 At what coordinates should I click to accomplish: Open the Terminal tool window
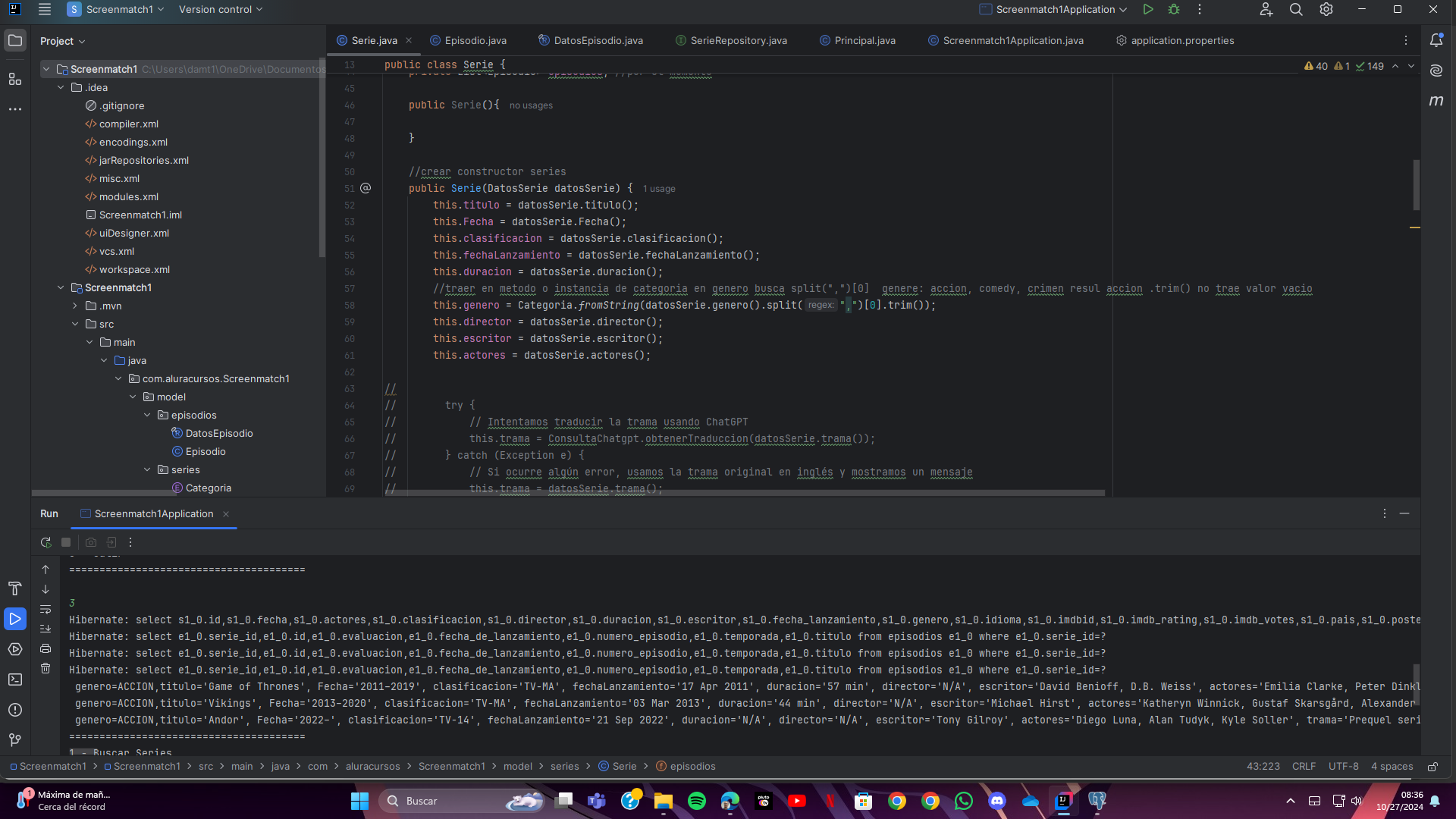(x=15, y=679)
